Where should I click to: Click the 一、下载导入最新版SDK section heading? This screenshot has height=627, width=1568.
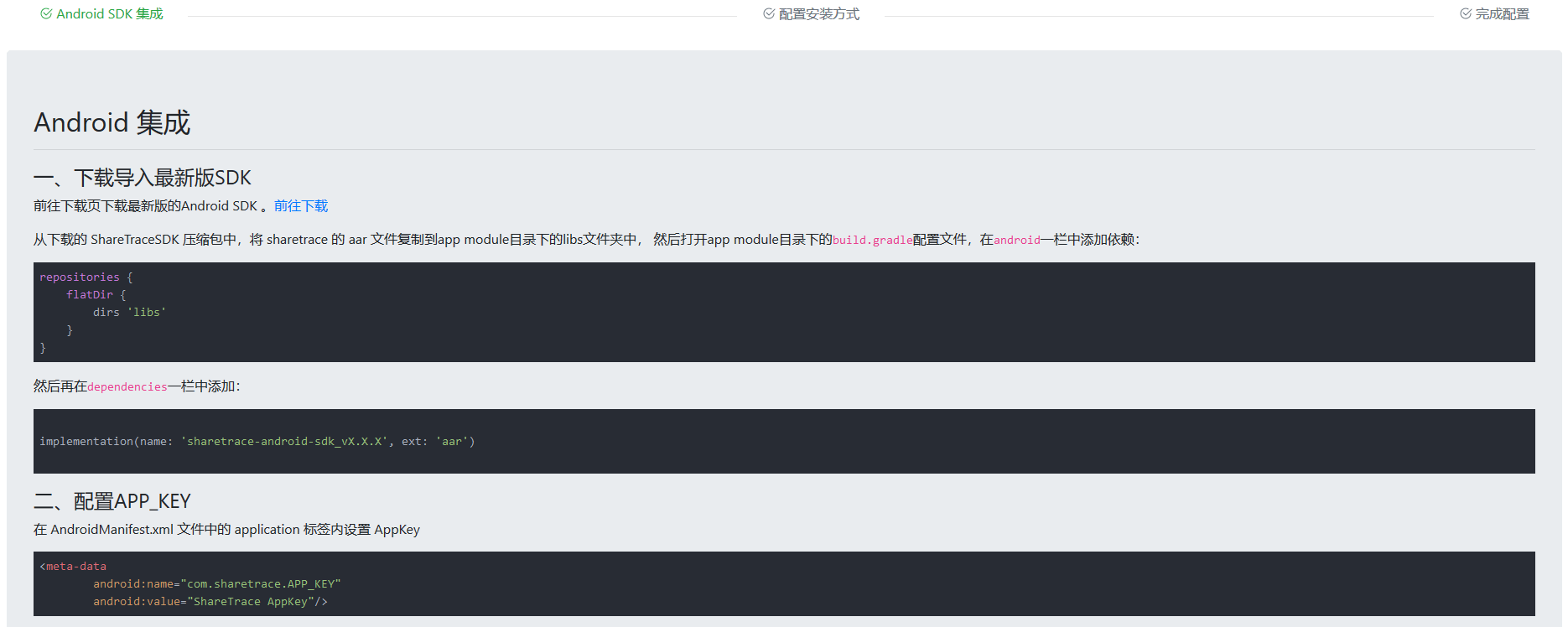(x=143, y=178)
